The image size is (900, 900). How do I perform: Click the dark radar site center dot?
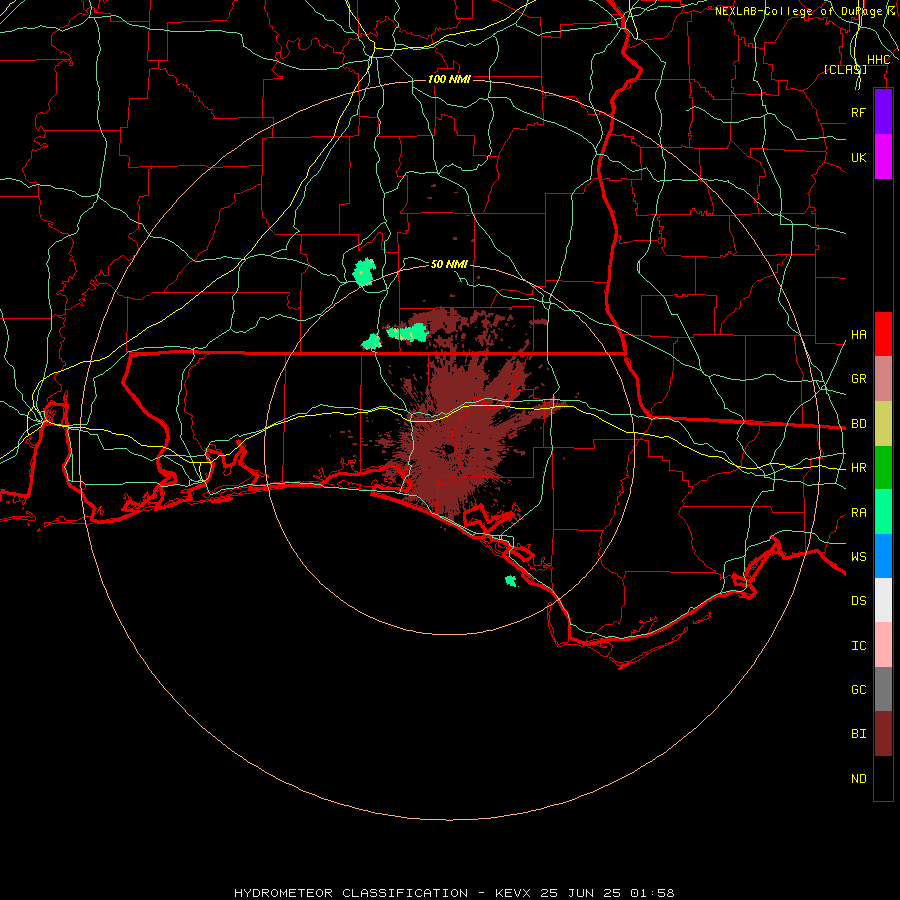[449, 449]
